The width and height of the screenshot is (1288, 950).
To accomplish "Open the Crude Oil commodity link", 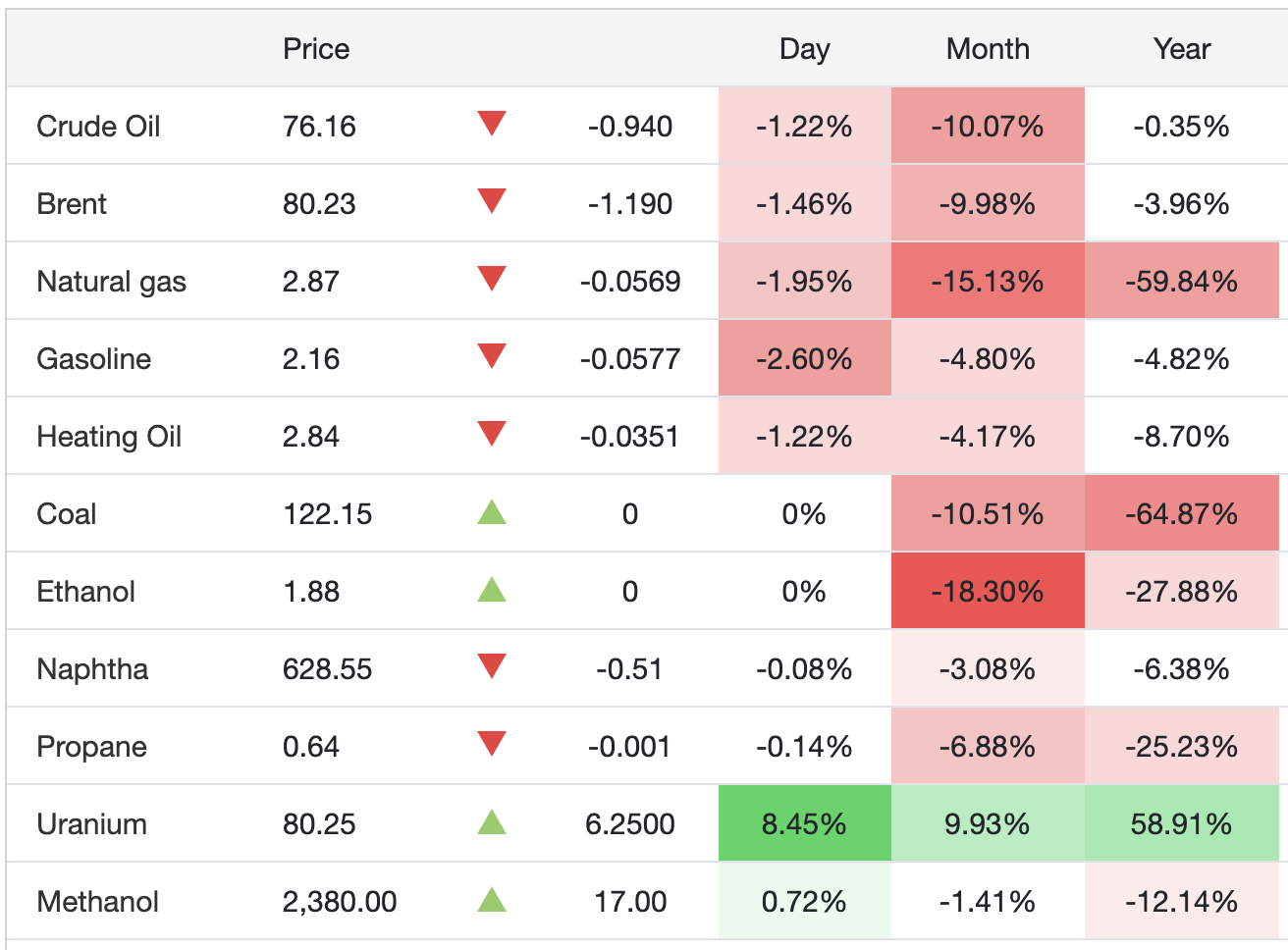I will [98, 127].
